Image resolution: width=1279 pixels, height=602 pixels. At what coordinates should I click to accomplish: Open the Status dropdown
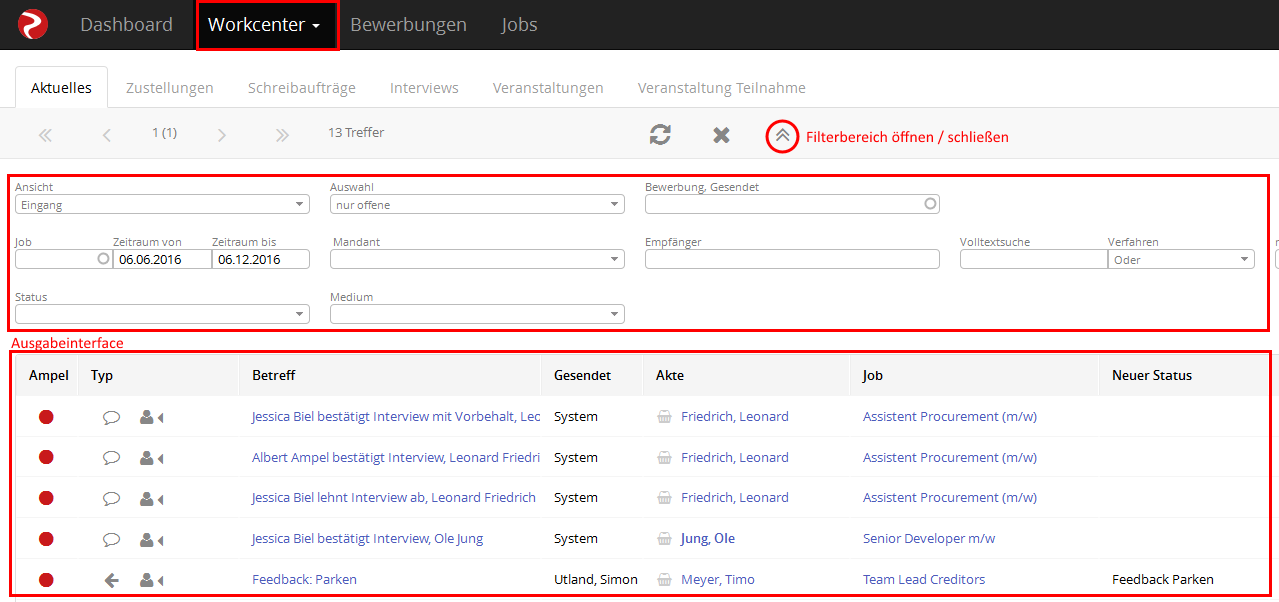(x=162, y=314)
